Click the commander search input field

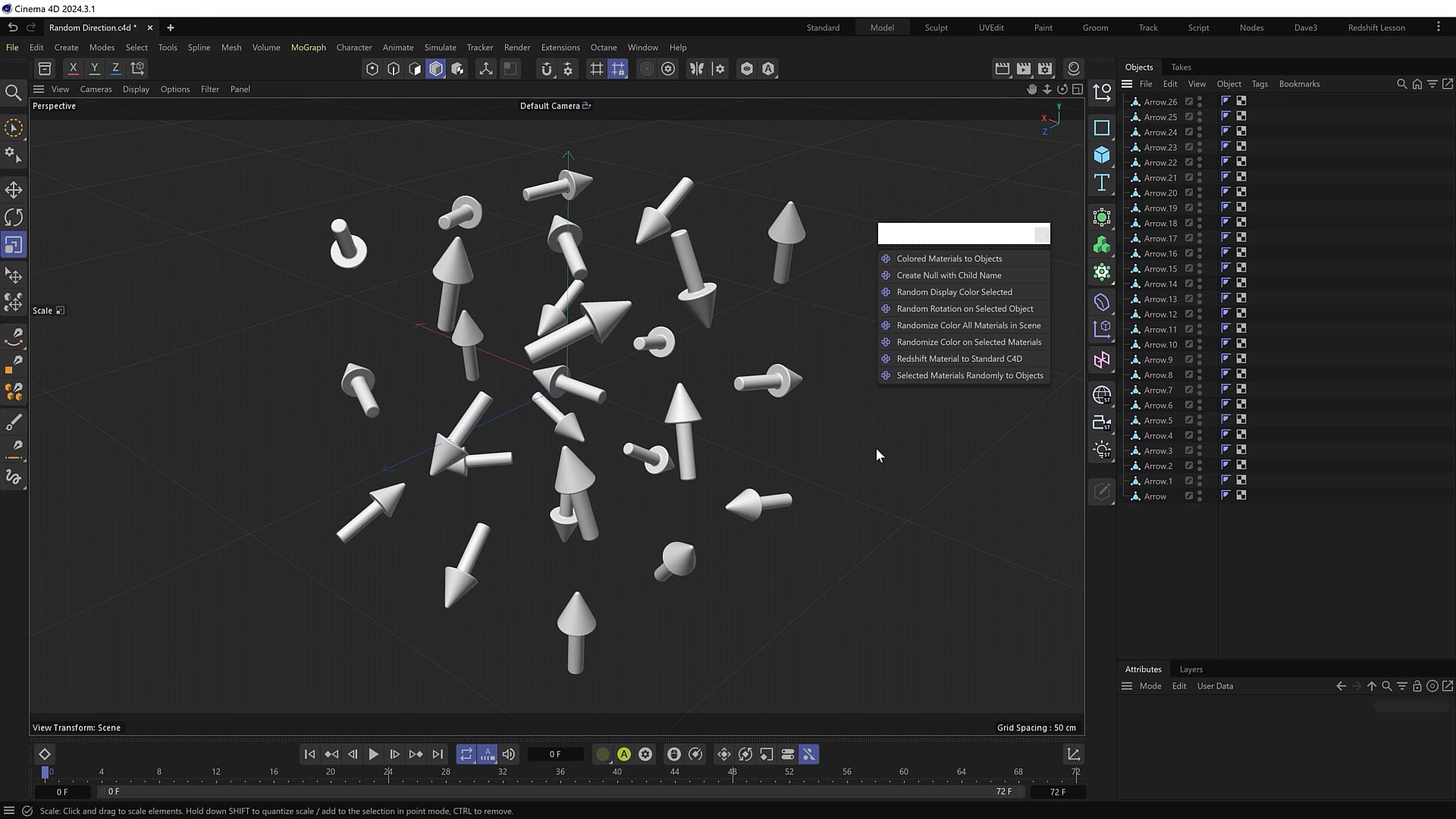(954, 234)
